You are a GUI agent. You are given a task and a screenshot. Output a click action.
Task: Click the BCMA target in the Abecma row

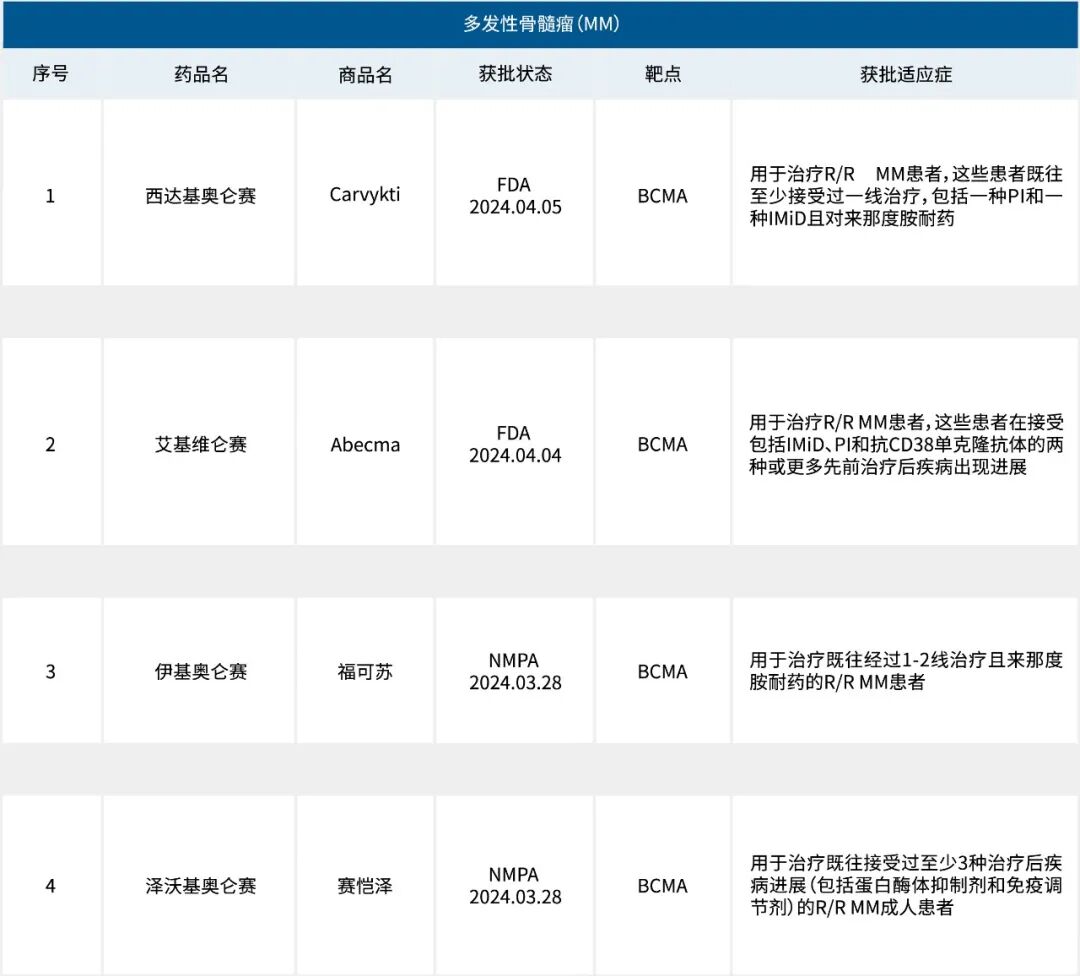tap(663, 445)
